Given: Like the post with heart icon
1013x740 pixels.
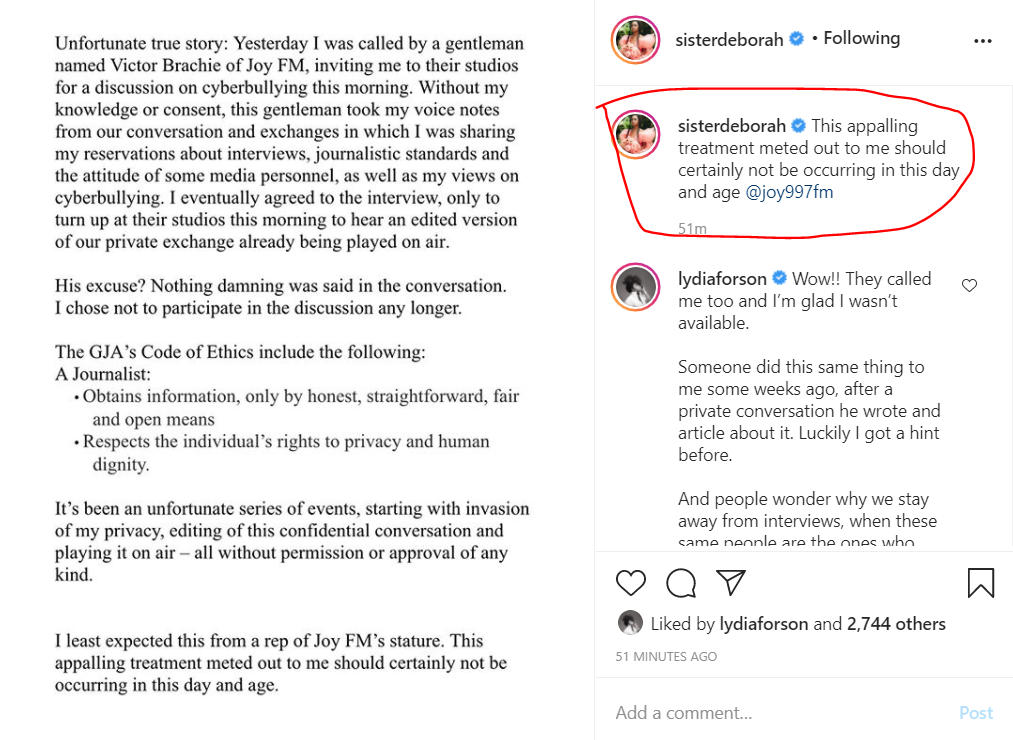Looking at the screenshot, I should (x=631, y=582).
